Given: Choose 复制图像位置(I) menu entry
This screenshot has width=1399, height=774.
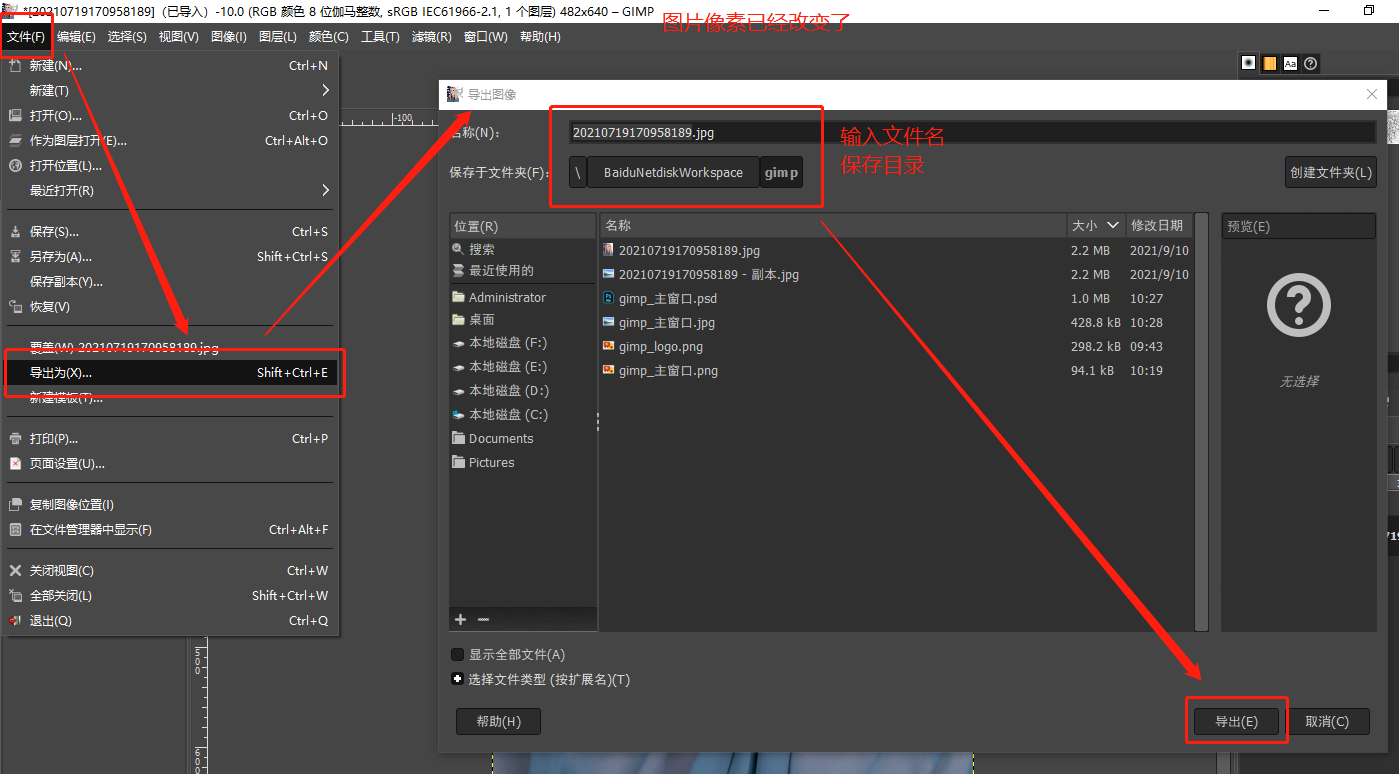Looking at the screenshot, I should coord(172,505).
